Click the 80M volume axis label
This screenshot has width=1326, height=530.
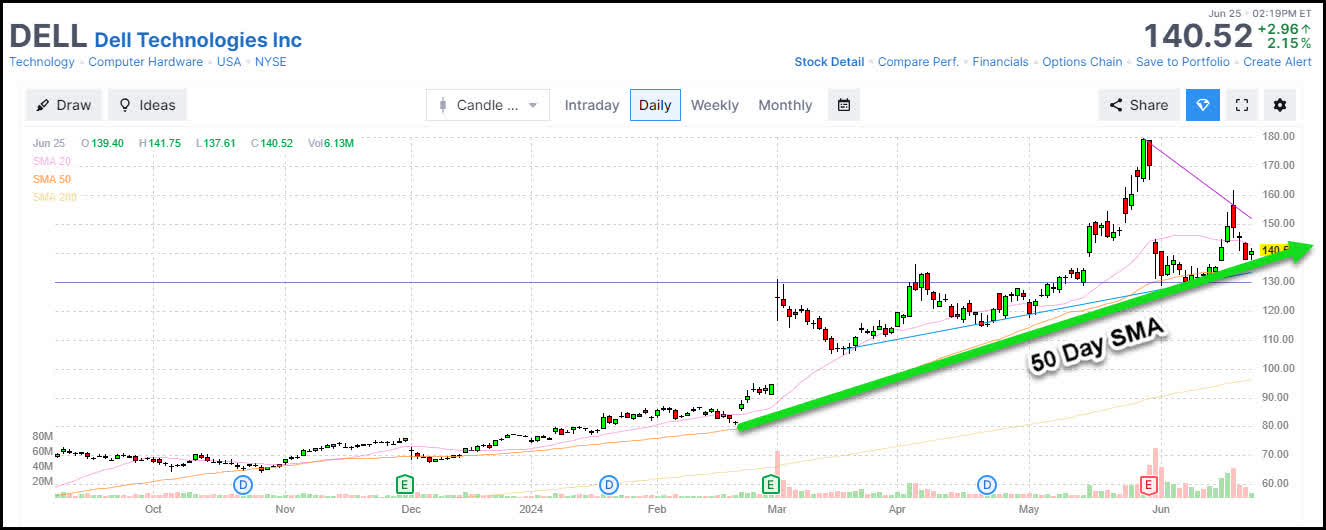point(43,437)
